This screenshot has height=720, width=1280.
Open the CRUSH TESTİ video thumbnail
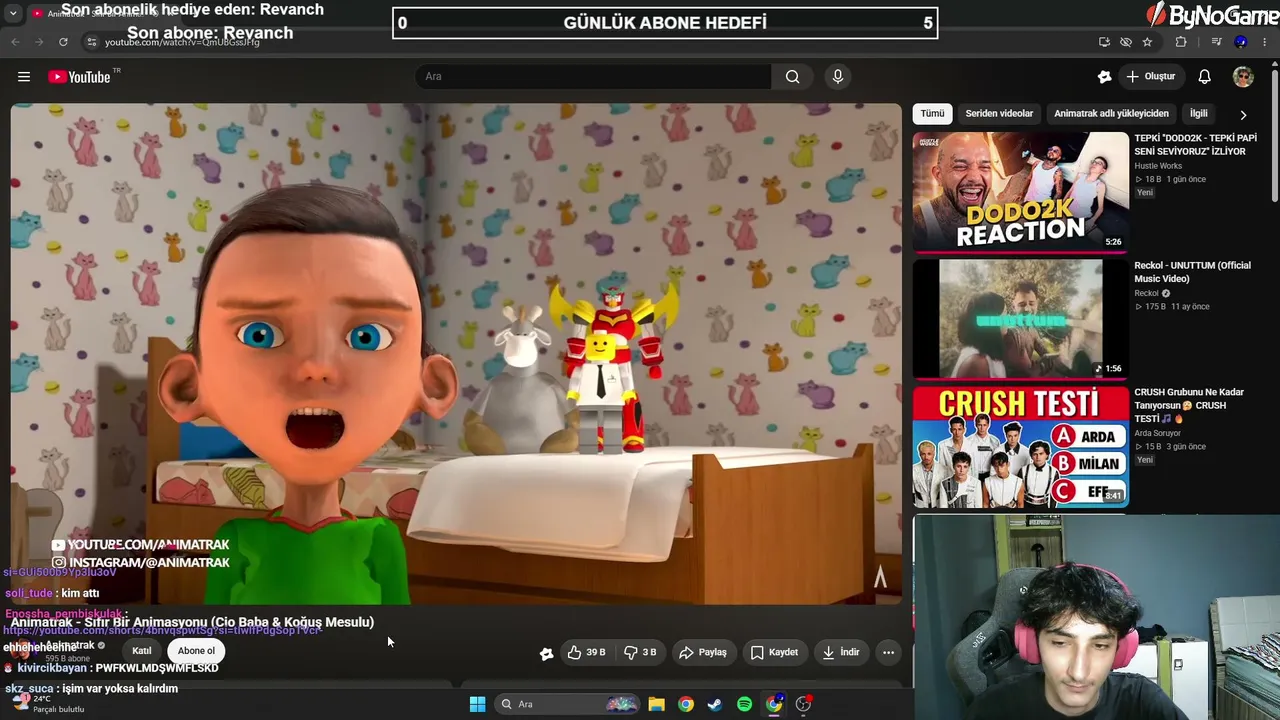[x=1020, y=446]
